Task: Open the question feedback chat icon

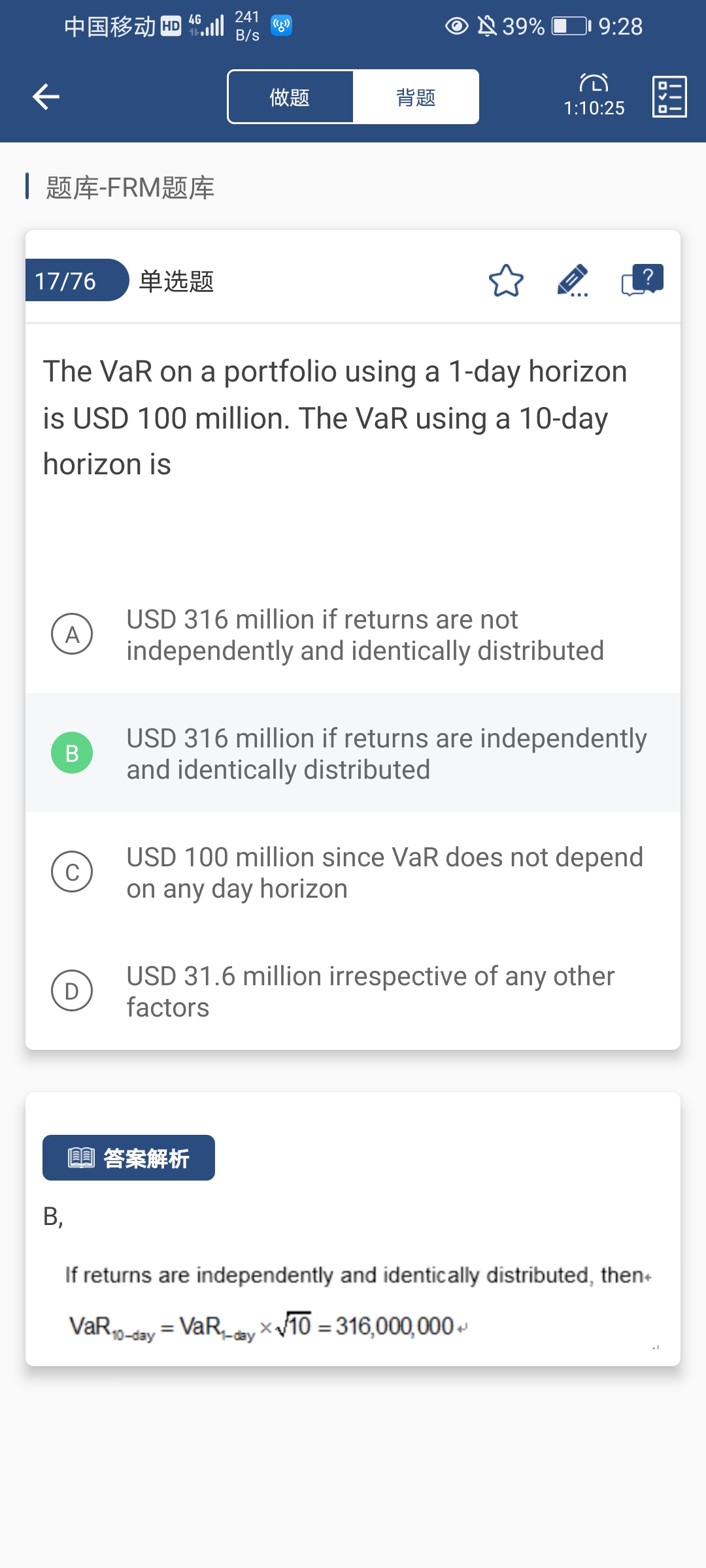Action: point(642,281)
